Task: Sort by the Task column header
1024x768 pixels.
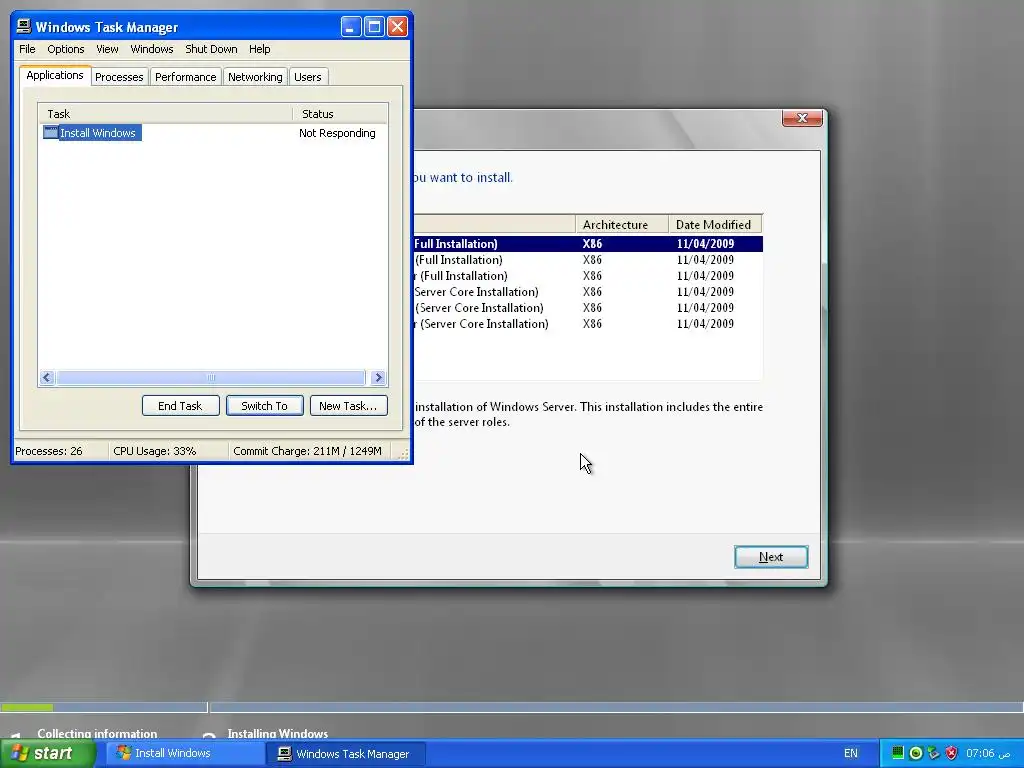Action: [166, 114]
